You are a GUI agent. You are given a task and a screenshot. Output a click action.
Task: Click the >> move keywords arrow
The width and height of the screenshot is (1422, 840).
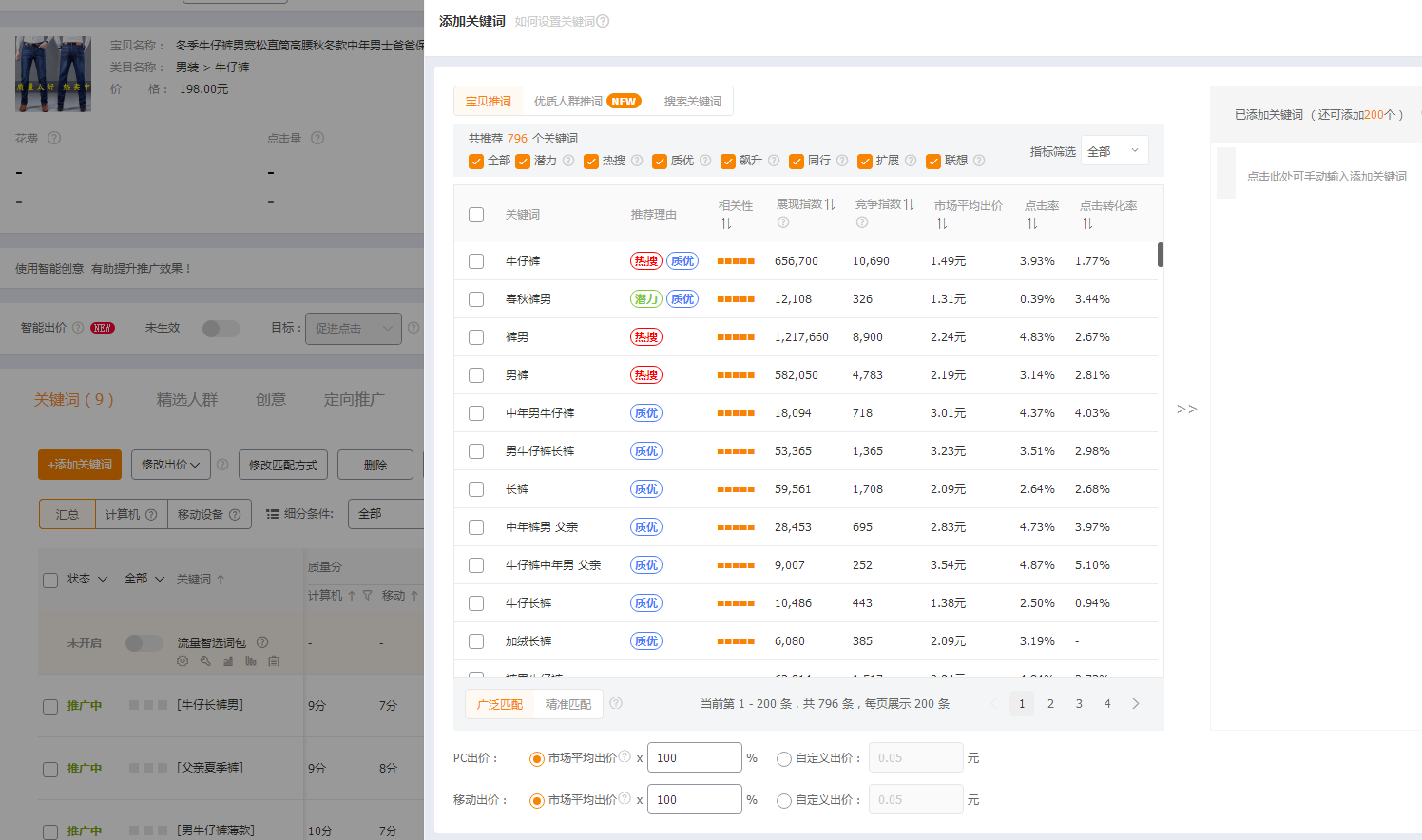pyautogui.click(x=1186, y=409)
